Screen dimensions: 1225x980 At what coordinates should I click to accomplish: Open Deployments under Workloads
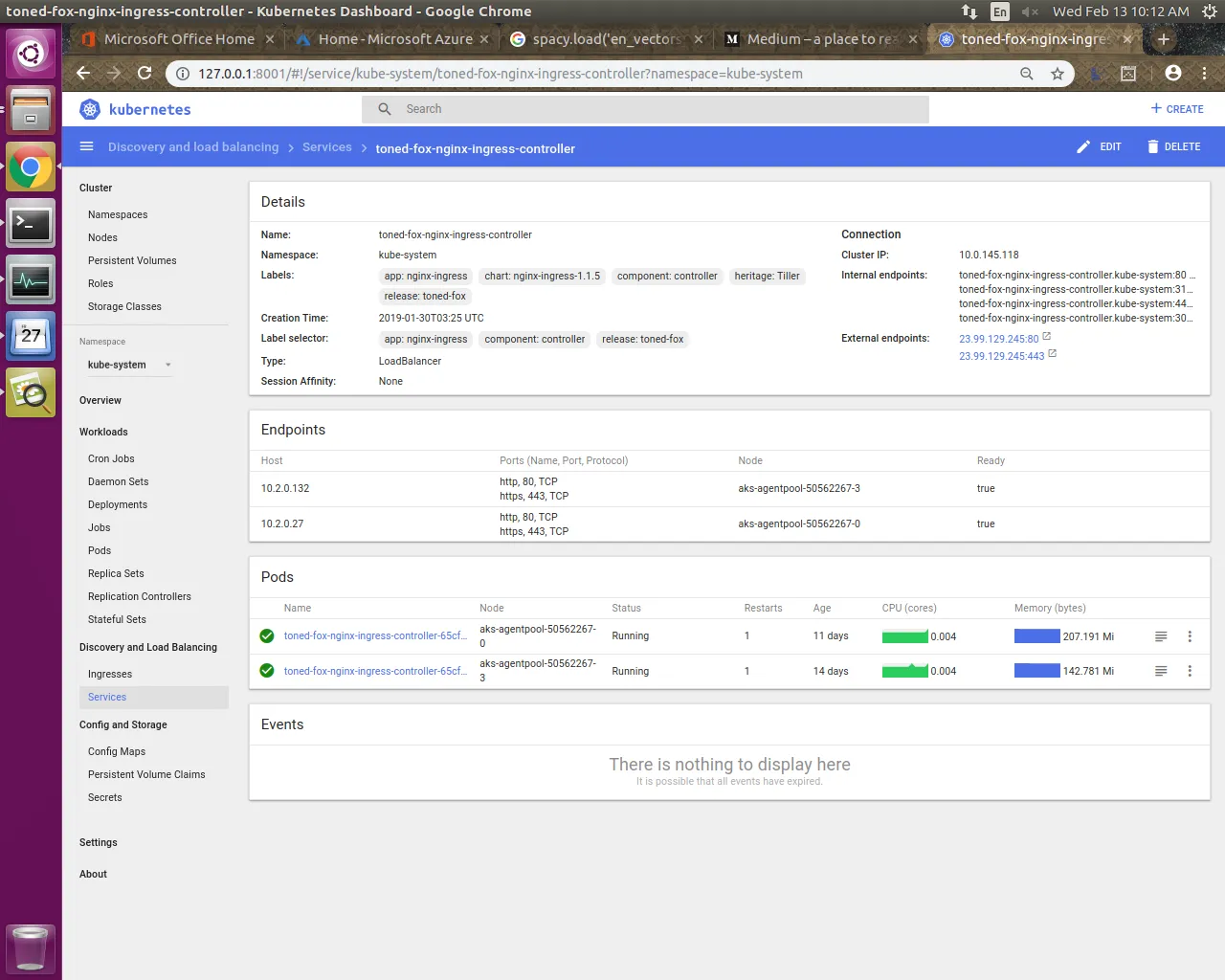pyautogui.click(x=118, y=504)
